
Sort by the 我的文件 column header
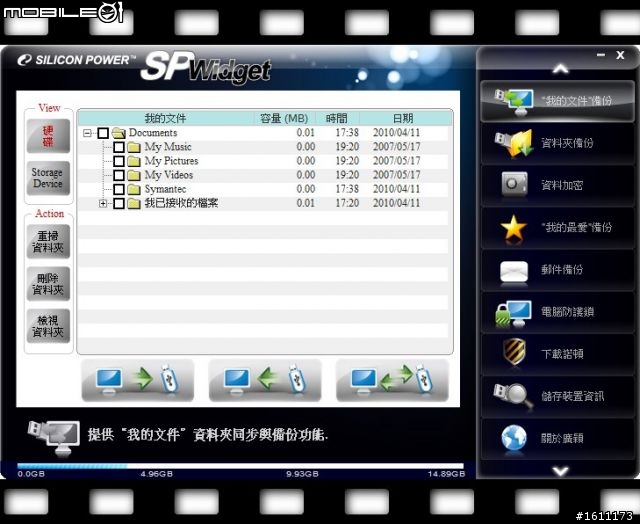coord(165,118)
